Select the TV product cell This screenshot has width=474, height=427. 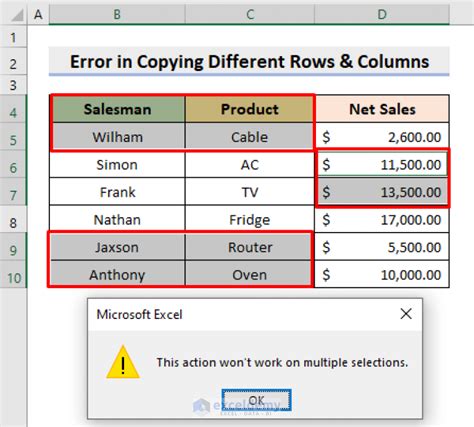tap(250, 192)
